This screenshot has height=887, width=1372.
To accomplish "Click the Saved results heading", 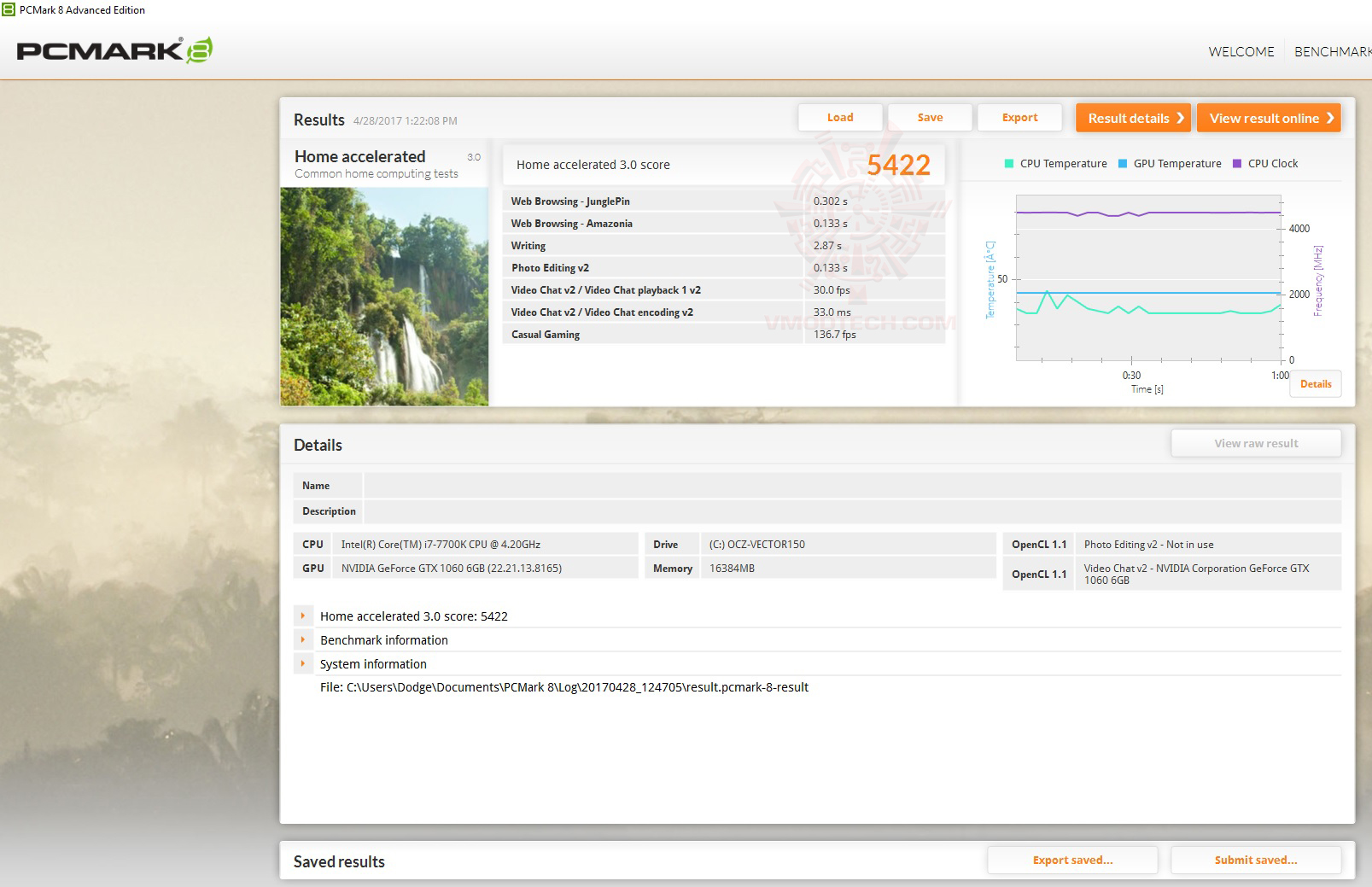I will 339,861.
